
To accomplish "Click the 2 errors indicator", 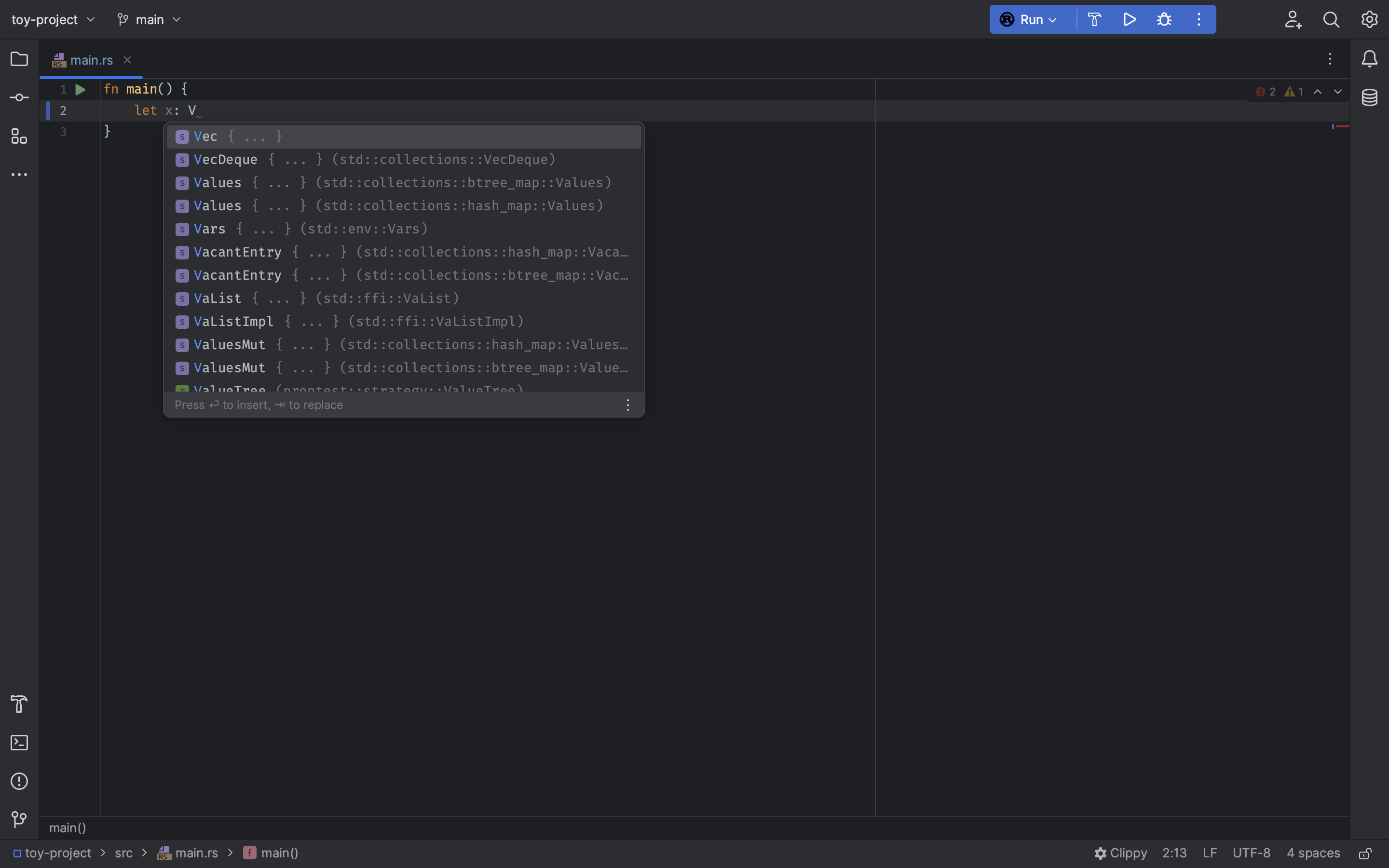I will (x=1265, y=92).
